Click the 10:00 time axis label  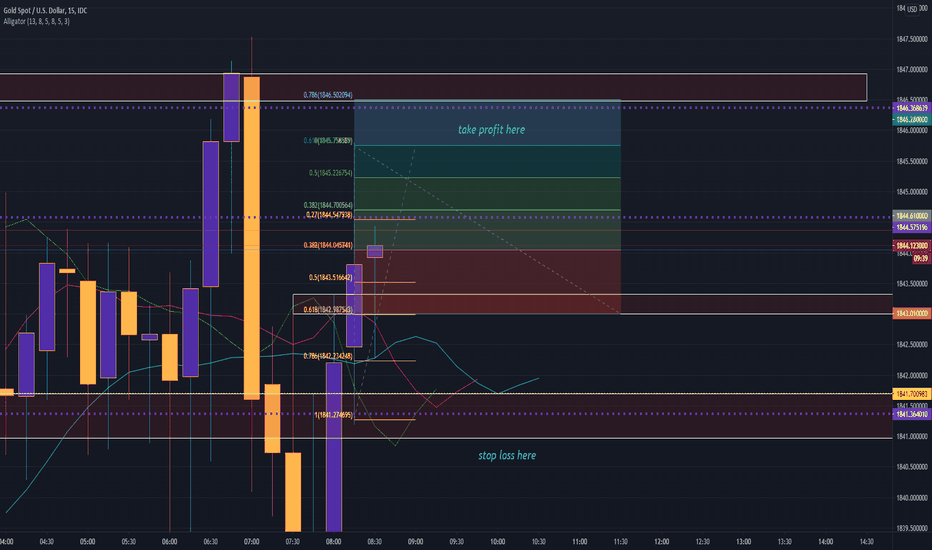[x=498, y=542]
